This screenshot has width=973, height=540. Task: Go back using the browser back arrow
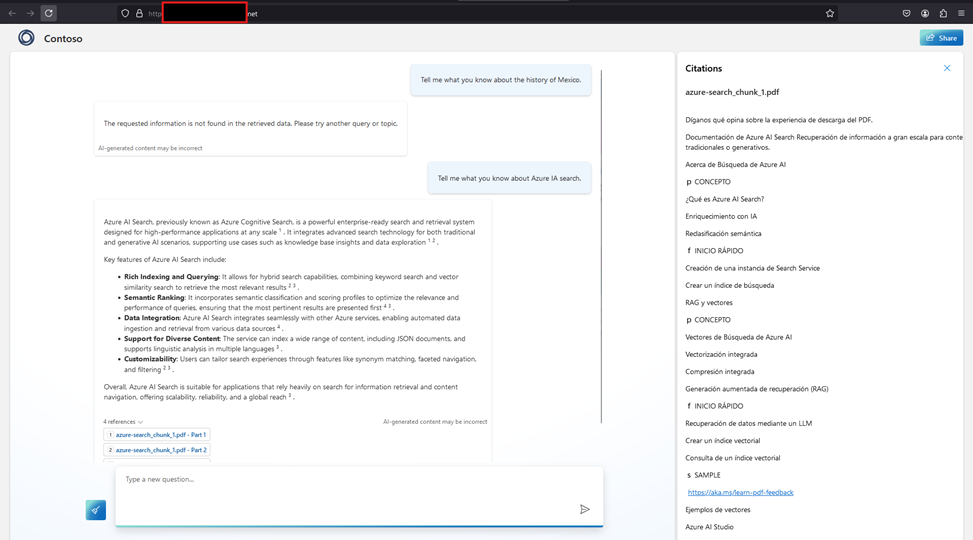[x=12, y=13]
